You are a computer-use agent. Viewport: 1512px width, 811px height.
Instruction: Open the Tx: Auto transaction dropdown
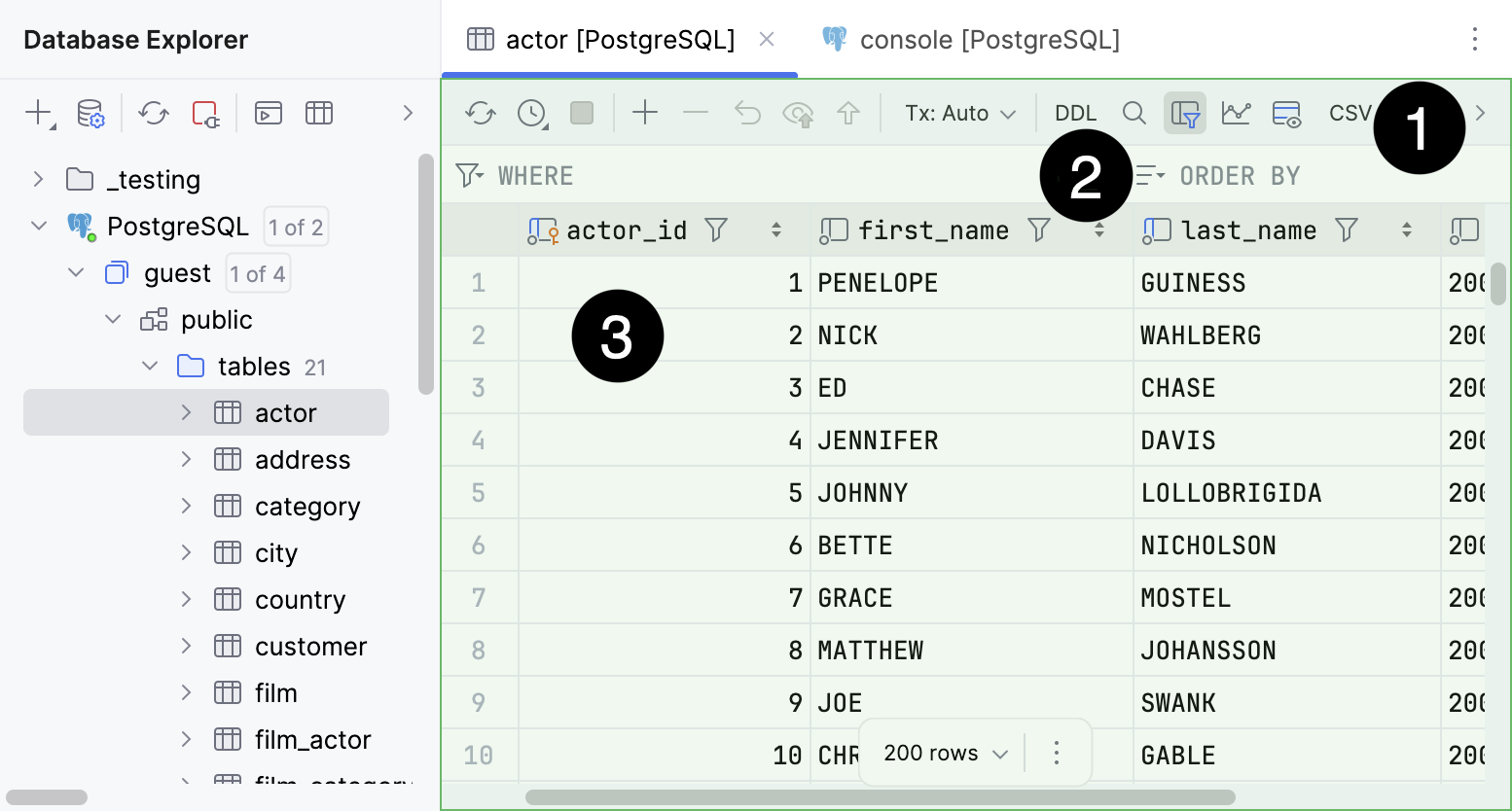click(958, 113)
